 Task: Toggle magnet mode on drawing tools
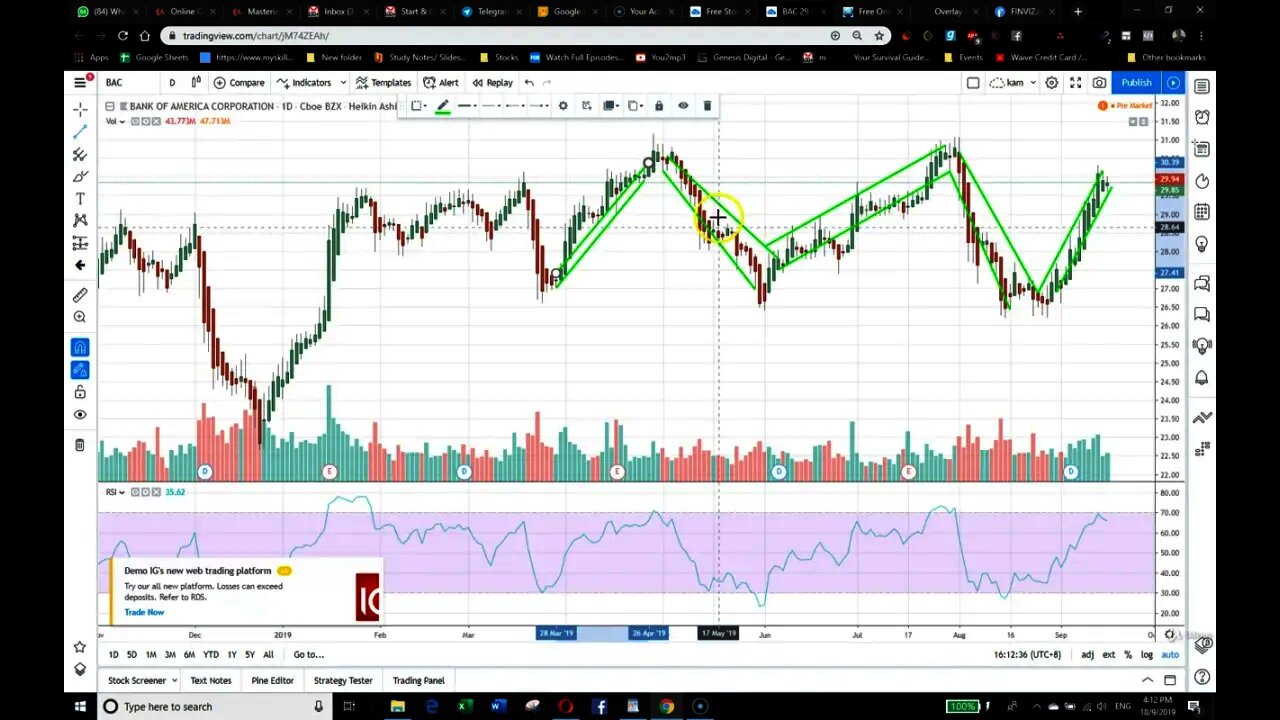80,347
